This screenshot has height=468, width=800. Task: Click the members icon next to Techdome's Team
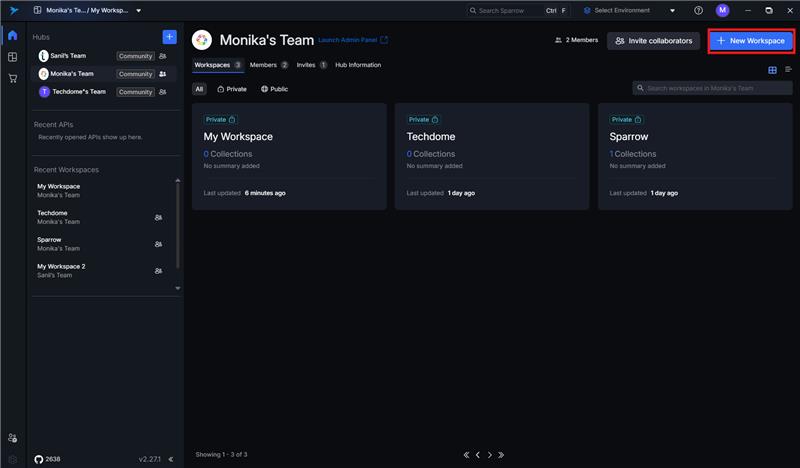click(x=163, y=92)
